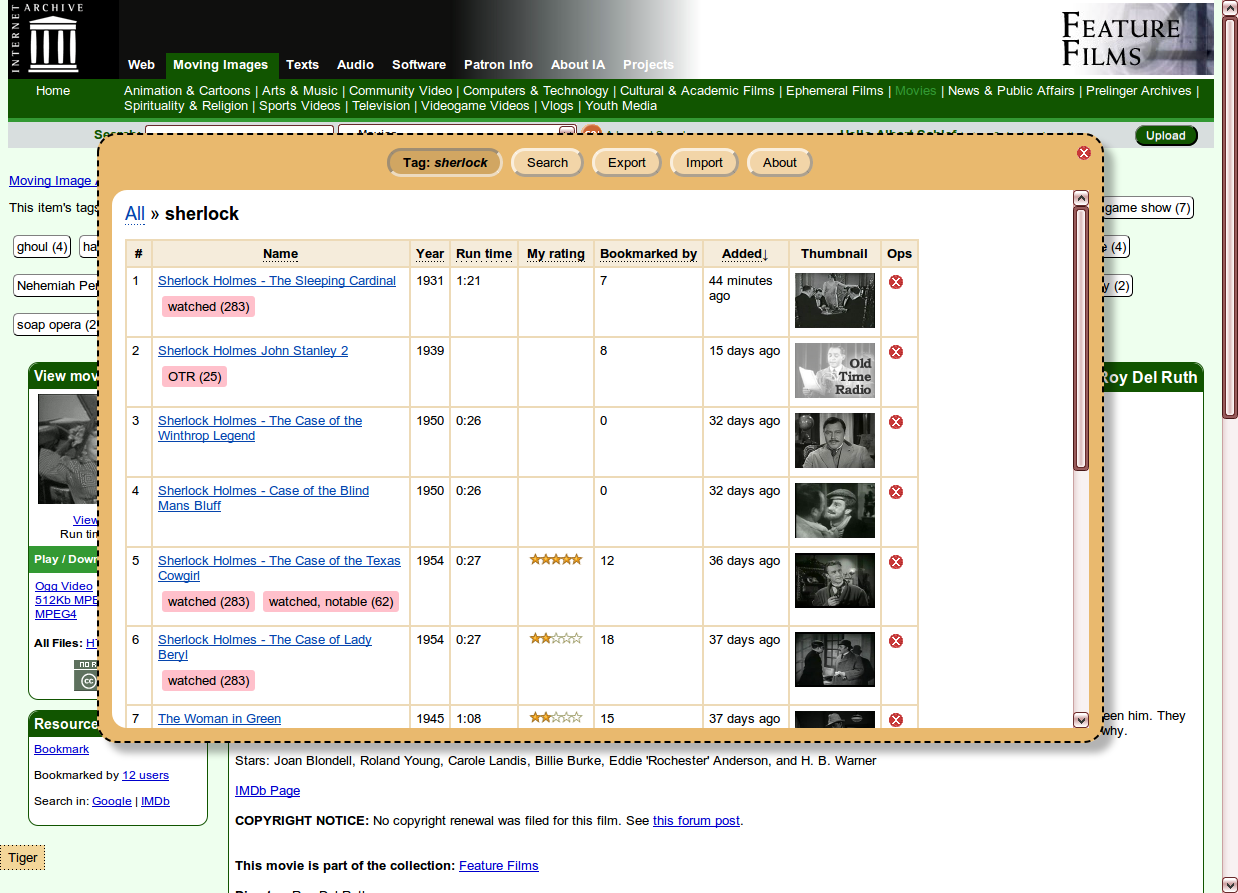Sort by the Bookmarked by column
The height and width of the screenshot is (893, 1238).
[x=649, y=254]
